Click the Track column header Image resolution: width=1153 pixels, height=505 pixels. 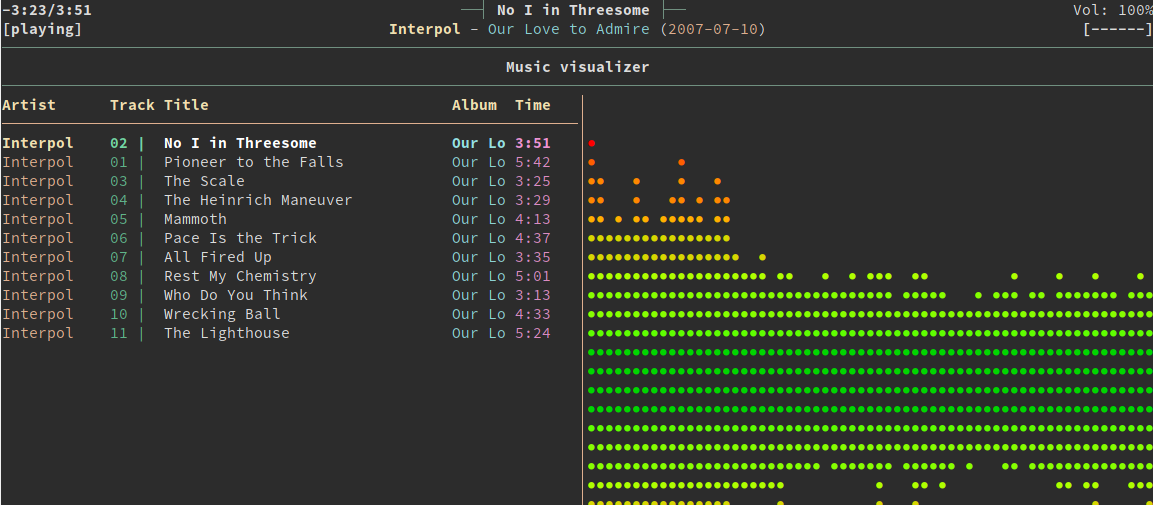(132, 105)
